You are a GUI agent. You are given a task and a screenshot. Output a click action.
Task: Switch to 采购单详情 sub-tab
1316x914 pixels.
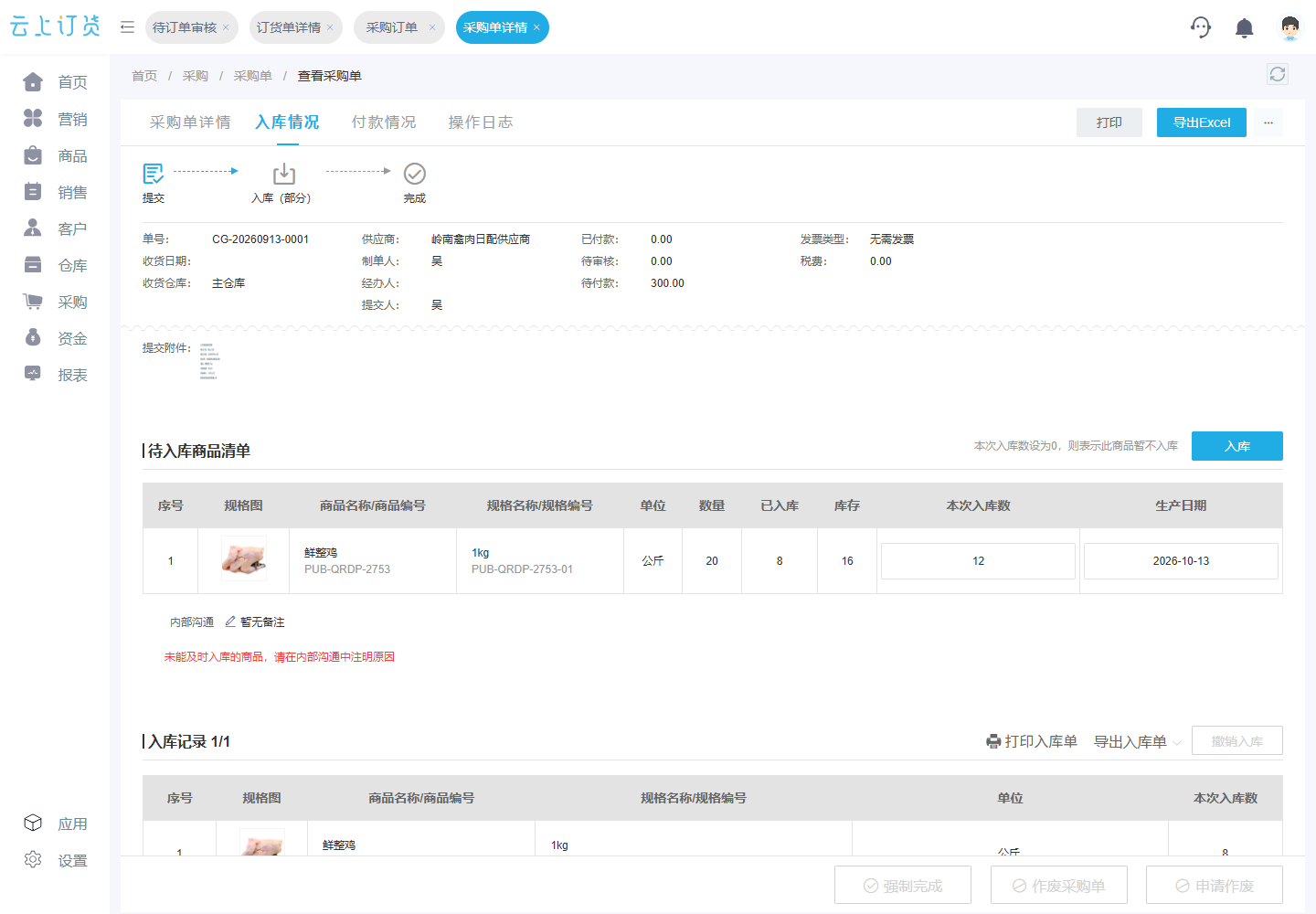[x=190, y=122]
